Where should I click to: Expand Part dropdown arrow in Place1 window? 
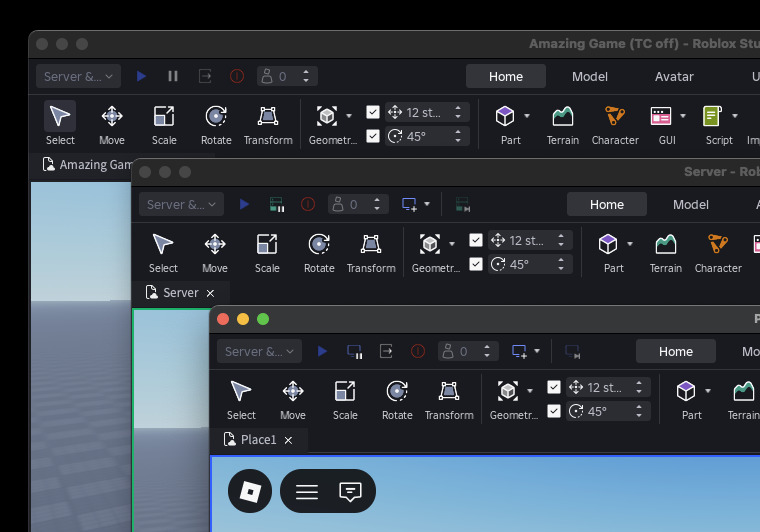(708, 391)
